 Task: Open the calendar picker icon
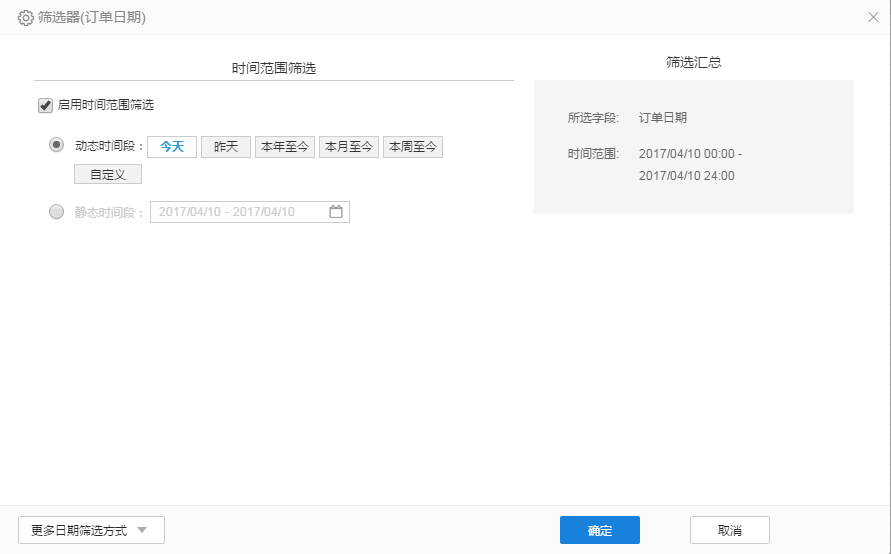click(336, 212)
